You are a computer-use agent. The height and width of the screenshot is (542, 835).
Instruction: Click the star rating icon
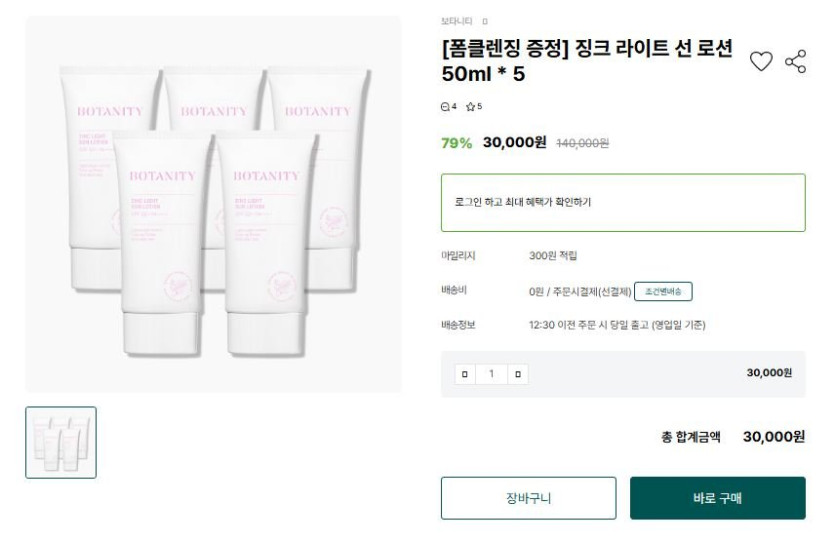tap(471, 107)
